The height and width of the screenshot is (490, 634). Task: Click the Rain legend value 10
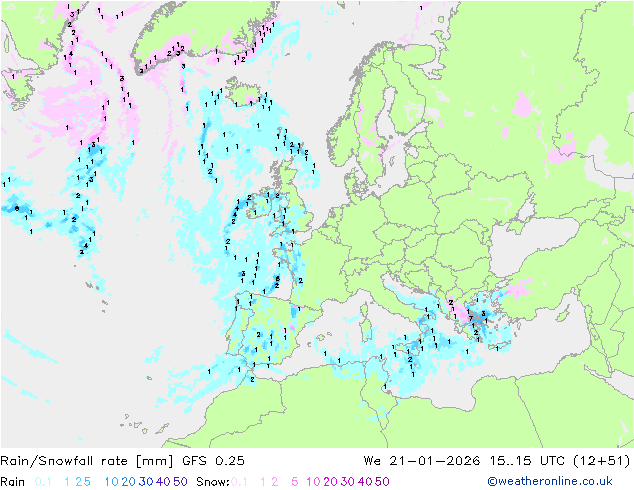click(112, 482)
